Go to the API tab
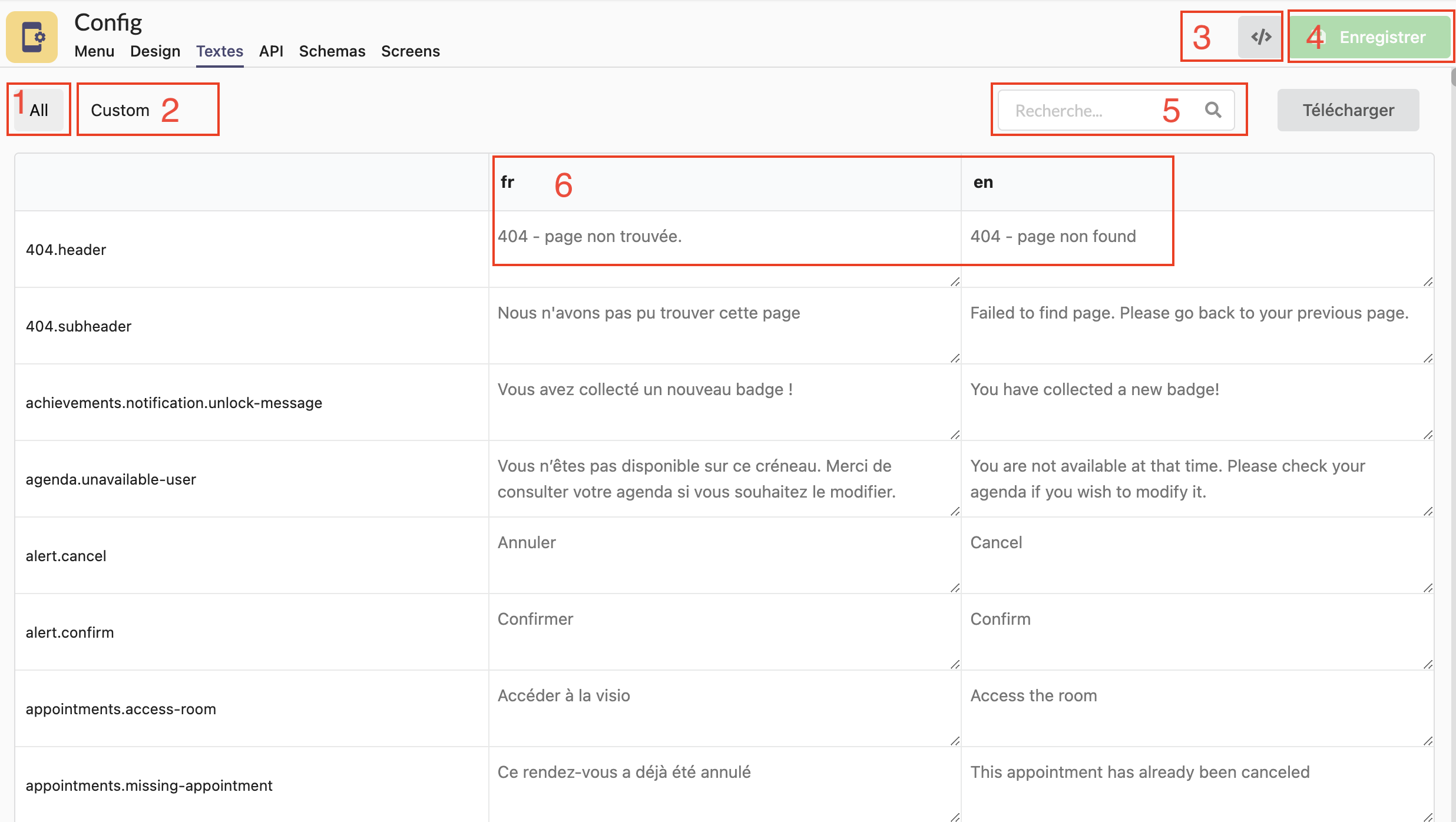Image resolution: width=1456 pixels, height=822 pixels. coord(271,51)
